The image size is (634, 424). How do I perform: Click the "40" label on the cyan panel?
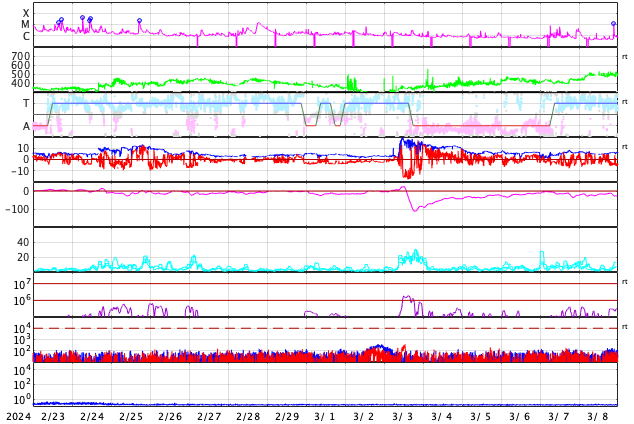(23, 243)
